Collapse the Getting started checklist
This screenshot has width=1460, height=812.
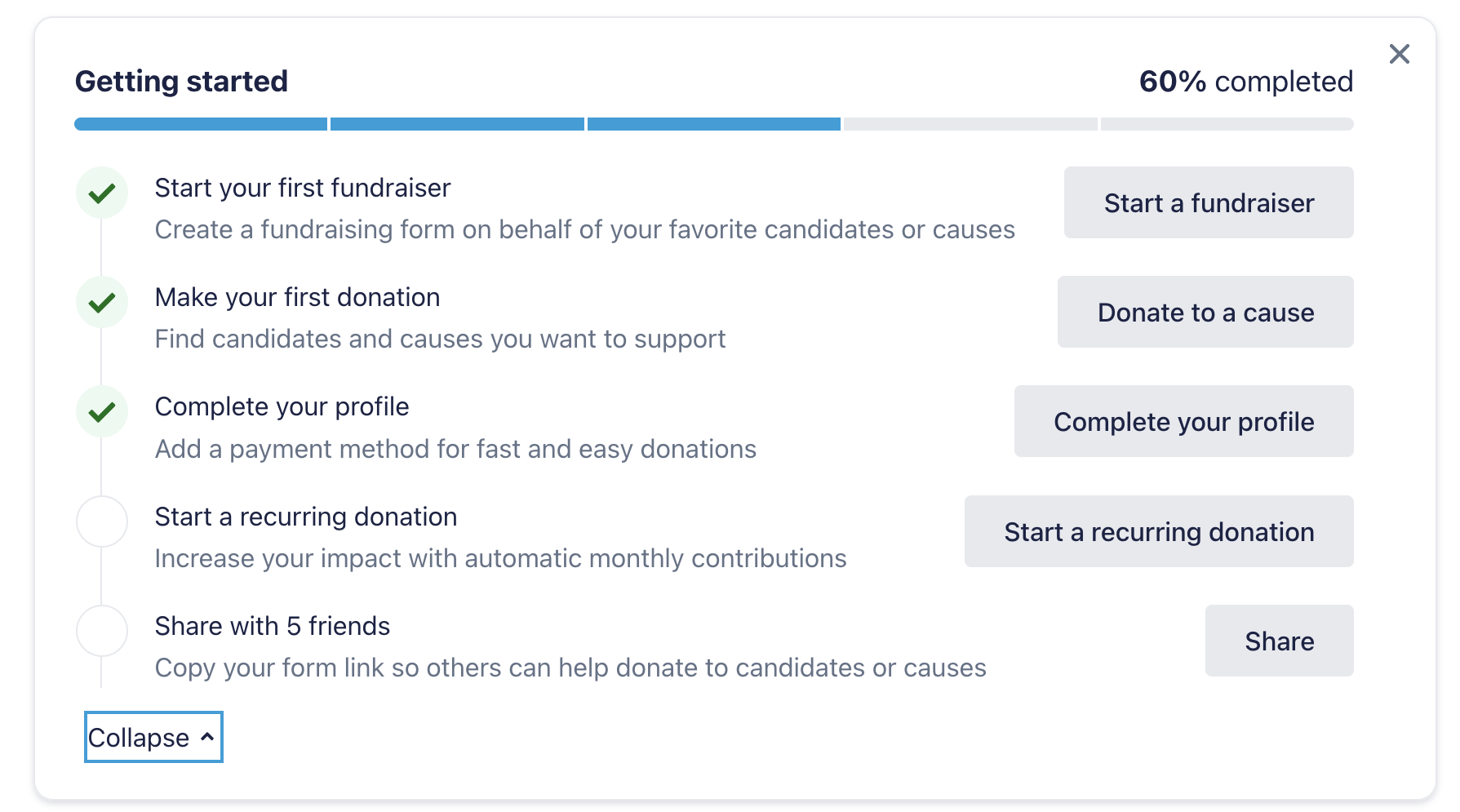pyautogui.click(x=153, y=737)
